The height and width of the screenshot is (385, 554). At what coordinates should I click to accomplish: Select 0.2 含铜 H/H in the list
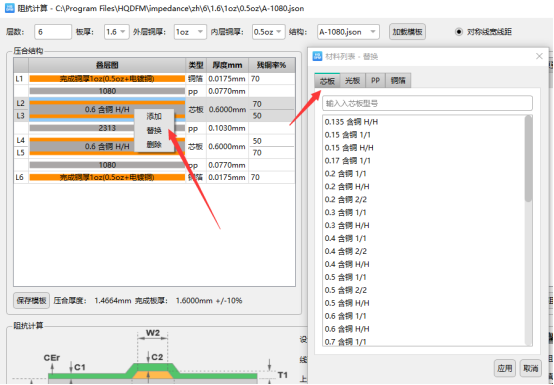click(423, 186)
